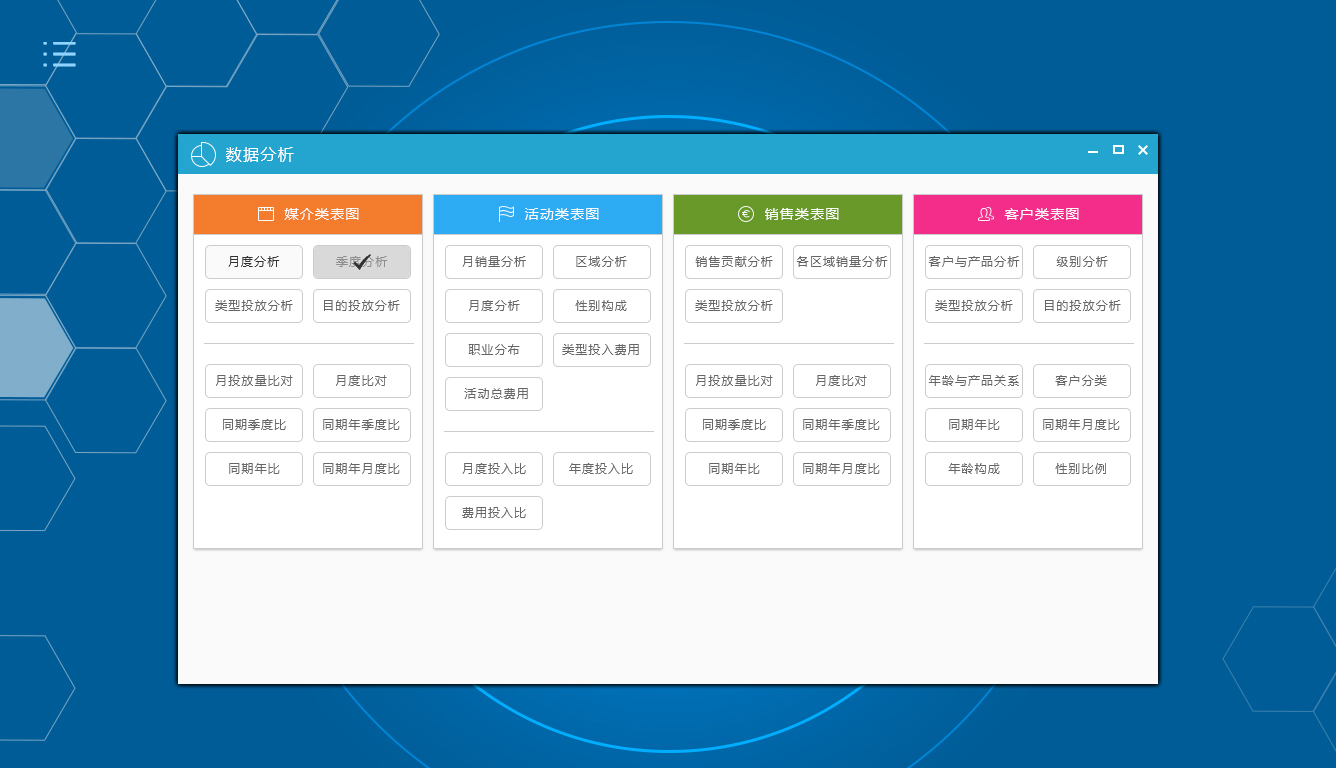Open 客户与产品分析 chart

[x=974, y=262]
